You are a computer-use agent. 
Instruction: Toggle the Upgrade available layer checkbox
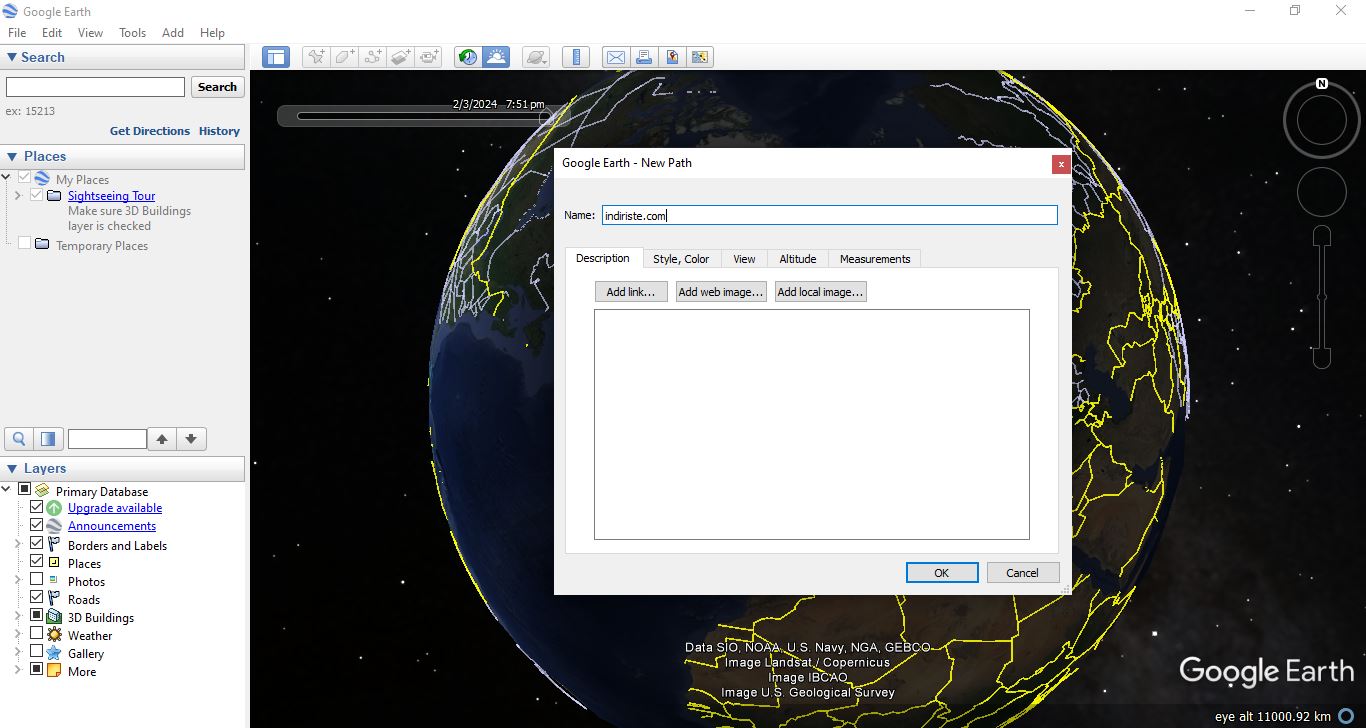37,507
